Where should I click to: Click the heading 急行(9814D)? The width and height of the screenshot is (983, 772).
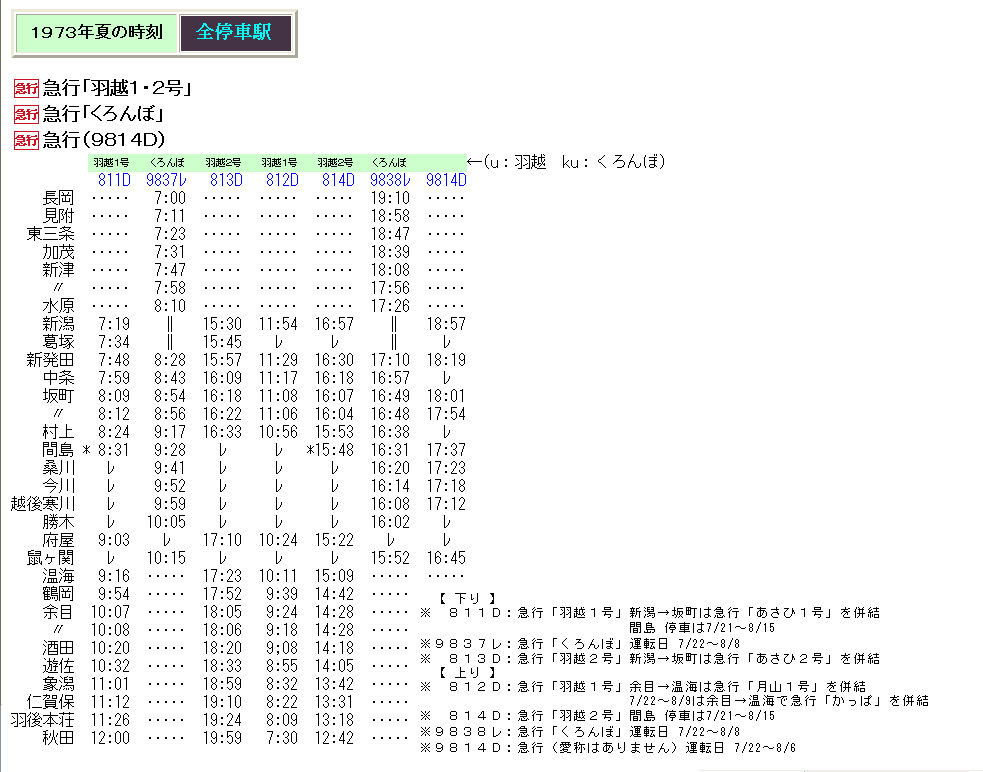click(x=104, y=140)
